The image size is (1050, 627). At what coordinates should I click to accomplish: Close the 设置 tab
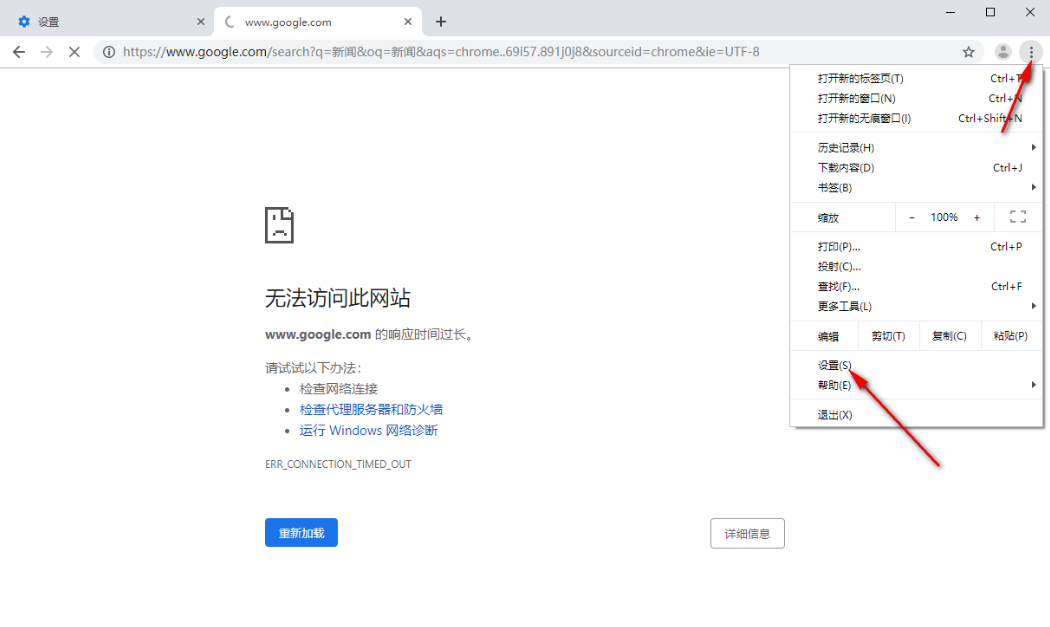click(200, 21)
